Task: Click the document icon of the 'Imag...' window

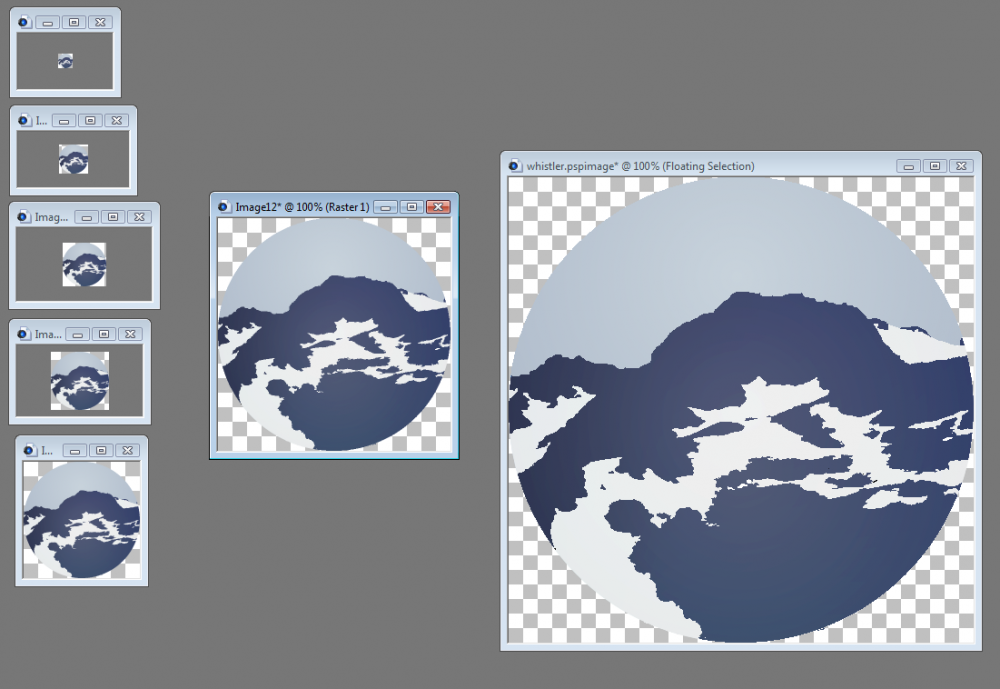Action: [23, 217]
